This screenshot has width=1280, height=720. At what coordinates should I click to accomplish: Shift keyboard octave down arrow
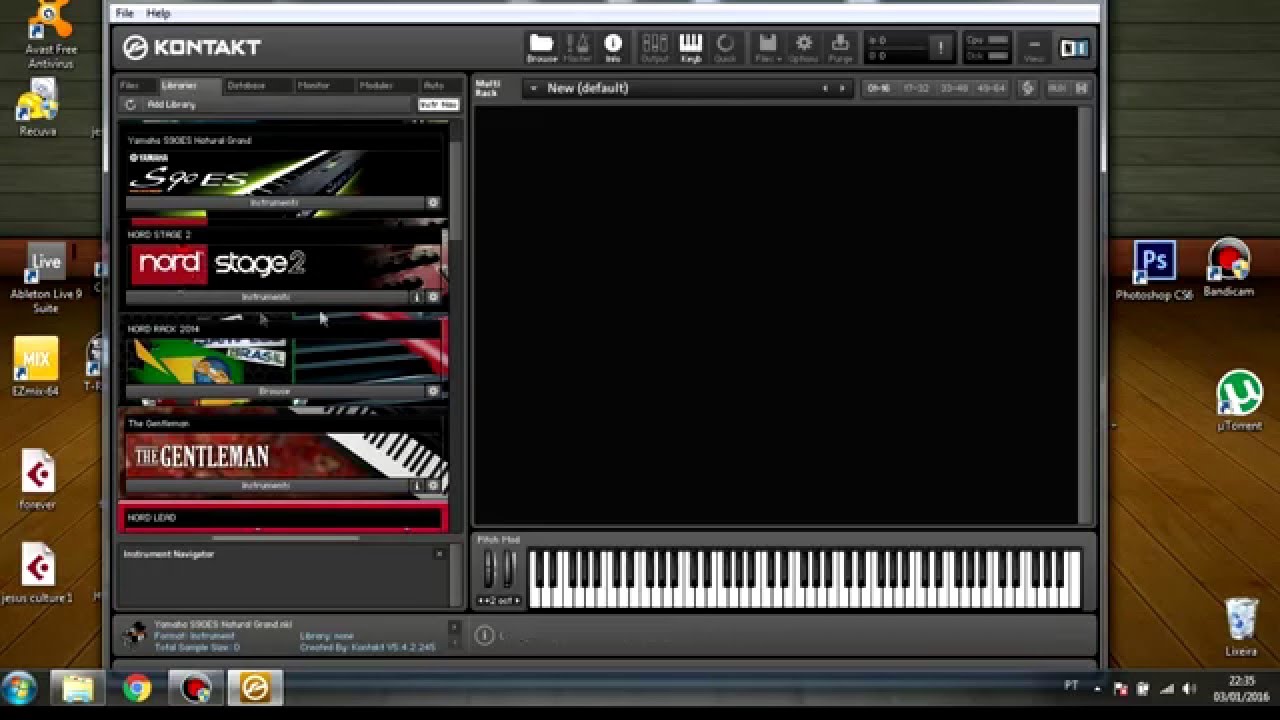[x=482, y=600]
